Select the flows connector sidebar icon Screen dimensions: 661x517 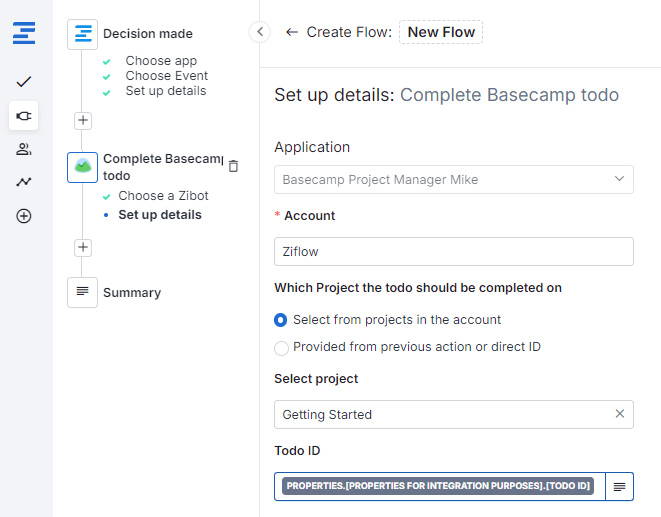[x=24, y=115]
